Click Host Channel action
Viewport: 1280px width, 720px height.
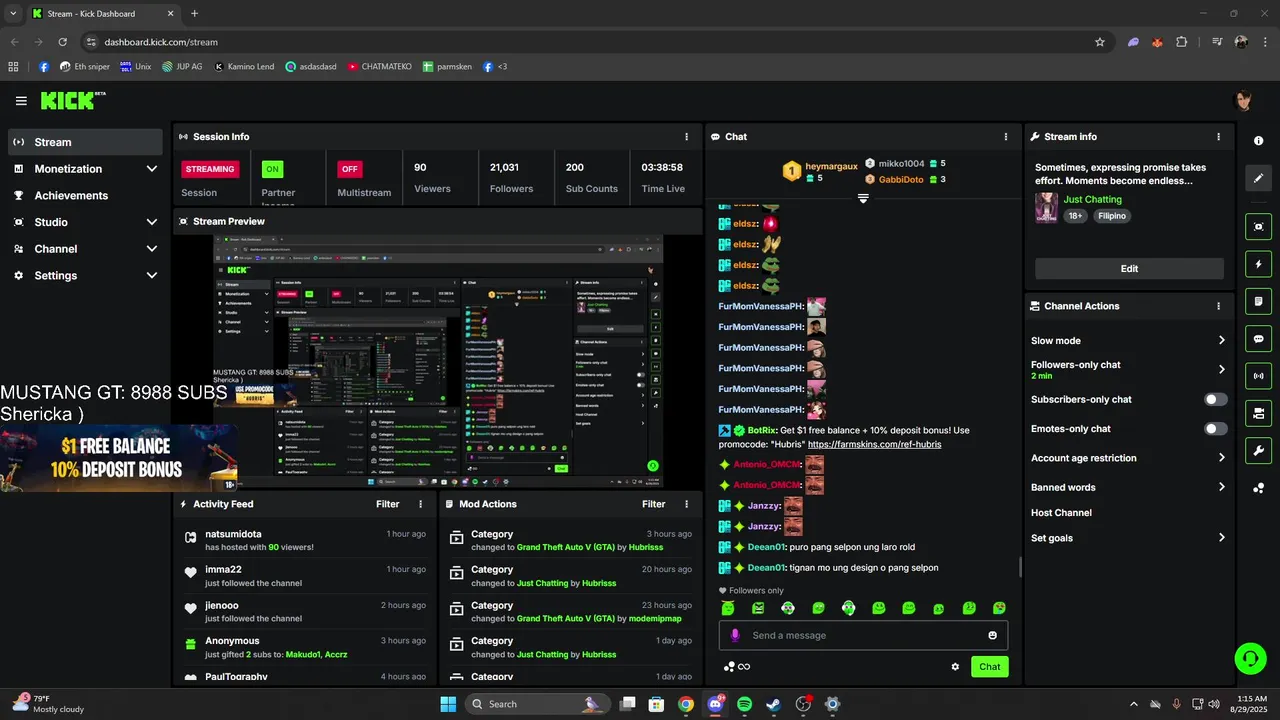pyautogui.click(x=1061, y=513)
